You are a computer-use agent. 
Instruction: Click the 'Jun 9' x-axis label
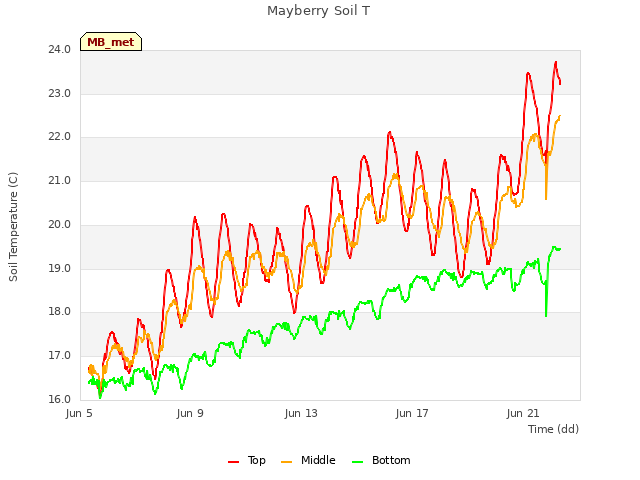coord(190,413)
